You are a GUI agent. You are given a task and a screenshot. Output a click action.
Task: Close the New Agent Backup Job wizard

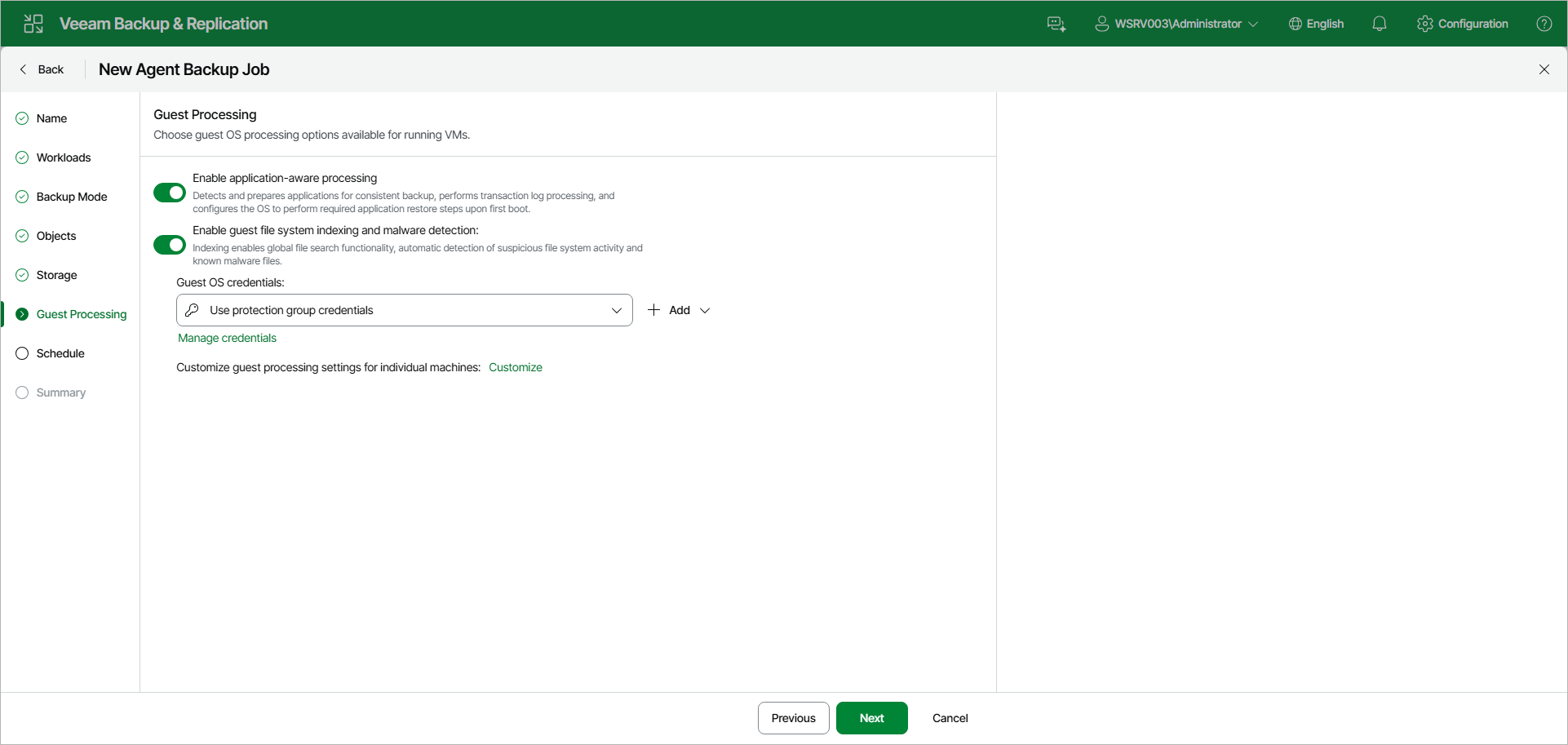[1544, 69]
